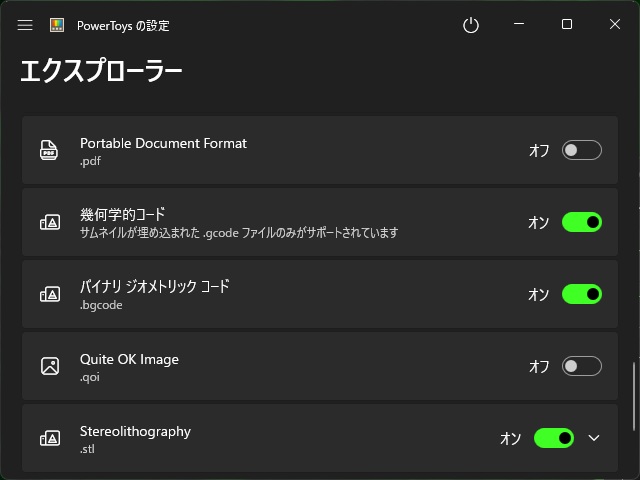Click the power shutdown icon in title bar
The width and height of the screenshot is (640, 480).
(x=471, y=25)
